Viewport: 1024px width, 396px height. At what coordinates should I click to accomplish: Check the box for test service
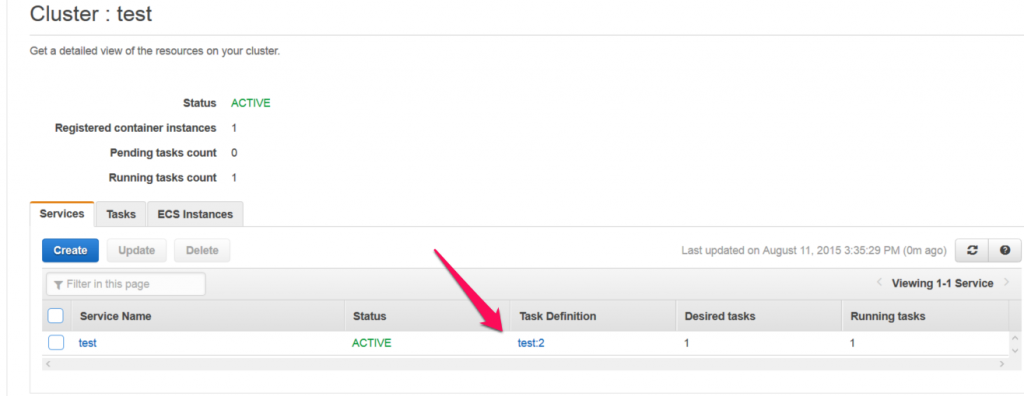pos(56,342)
